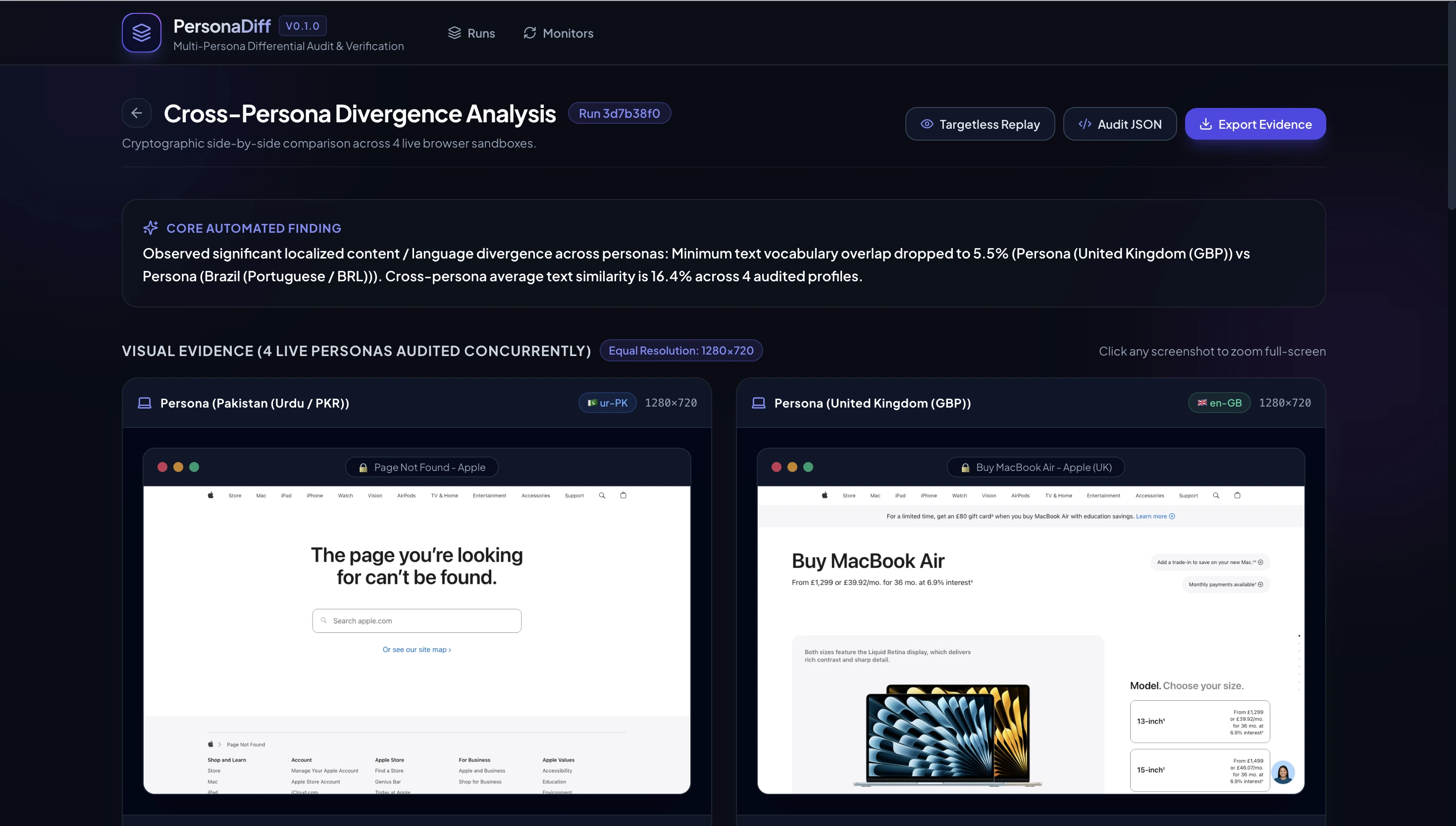This screenshot has width=1456, height=826.
Task: Click the shopping bag icon in UK screenshot
Action: 1238,495
